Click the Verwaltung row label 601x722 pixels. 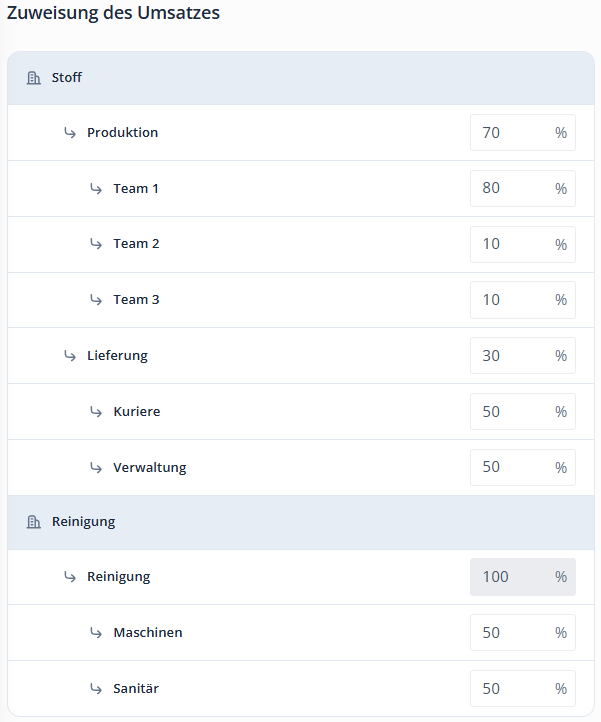[x=149, y=467]
